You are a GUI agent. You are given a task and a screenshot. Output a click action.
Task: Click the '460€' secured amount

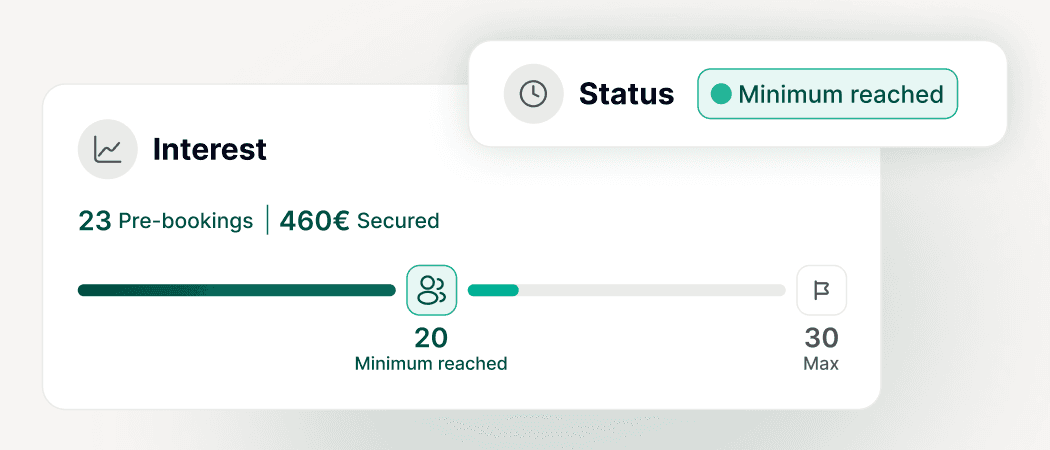pyautogui.click(x=314, y=221)
